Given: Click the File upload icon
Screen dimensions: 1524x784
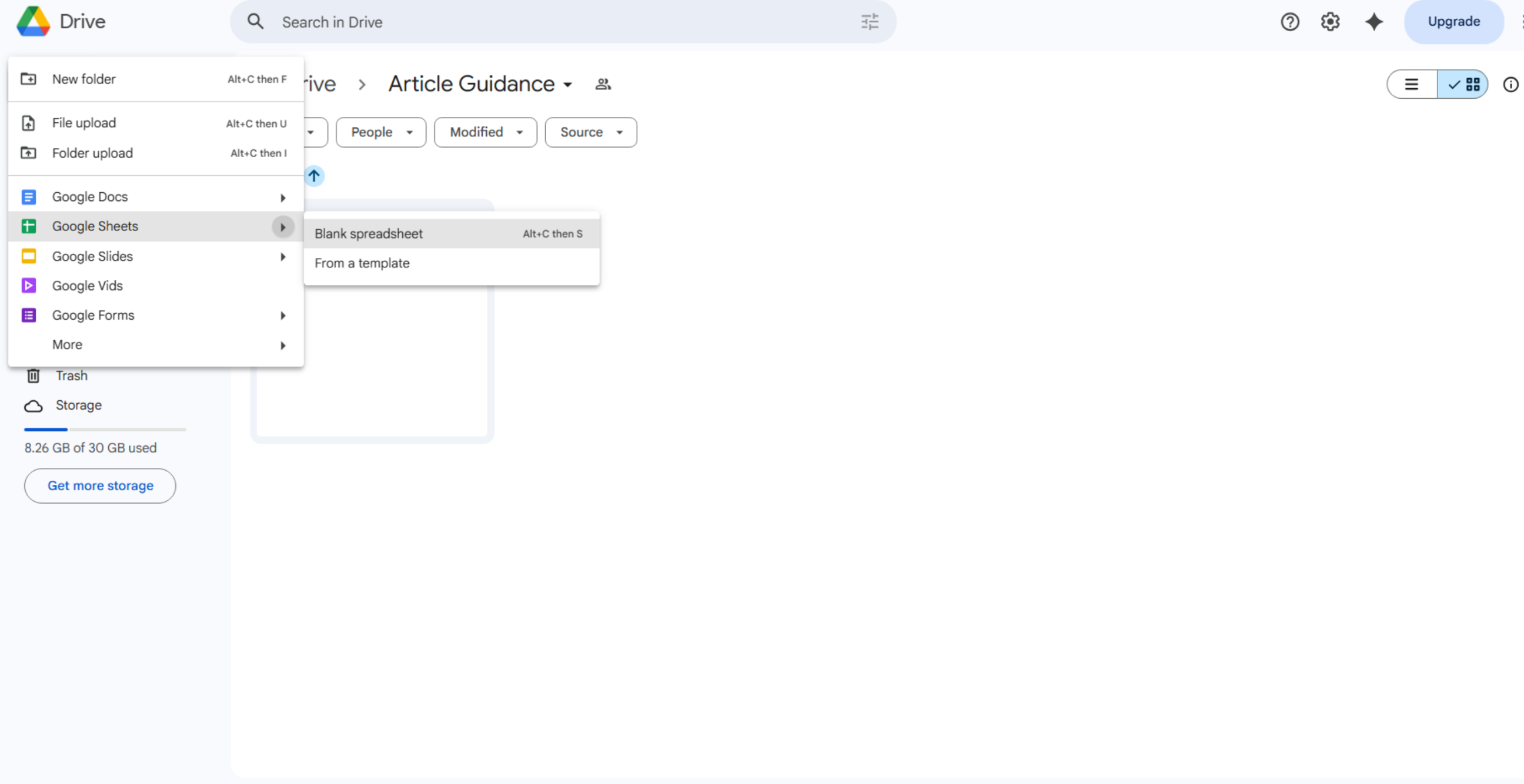Looking at the screenshot, I should 28,123.
